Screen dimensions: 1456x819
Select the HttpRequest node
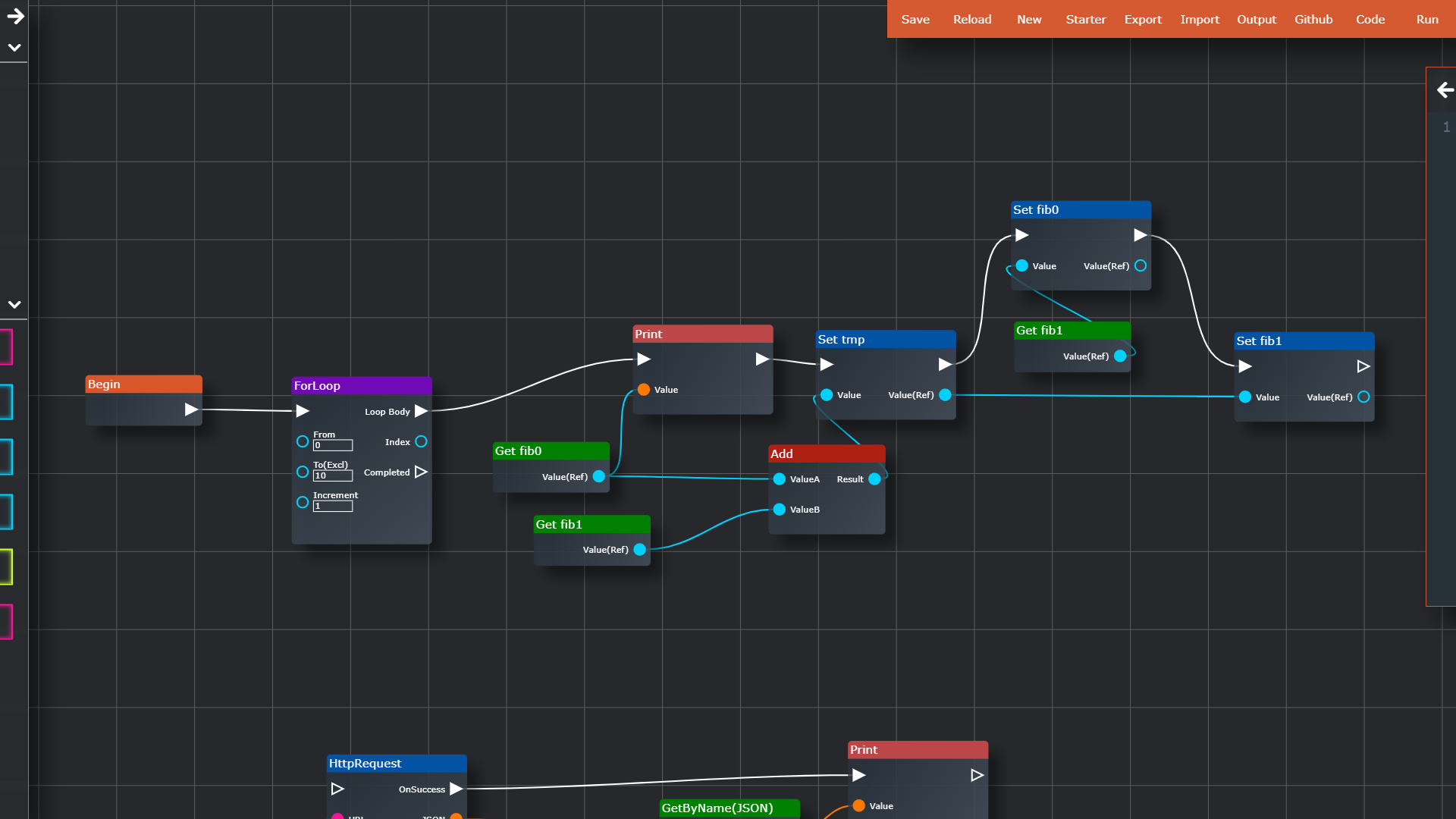tap(395, 763)
